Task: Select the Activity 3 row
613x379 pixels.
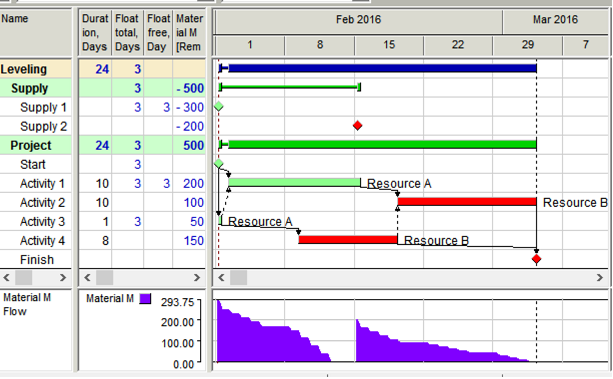Action: [36, 221]
